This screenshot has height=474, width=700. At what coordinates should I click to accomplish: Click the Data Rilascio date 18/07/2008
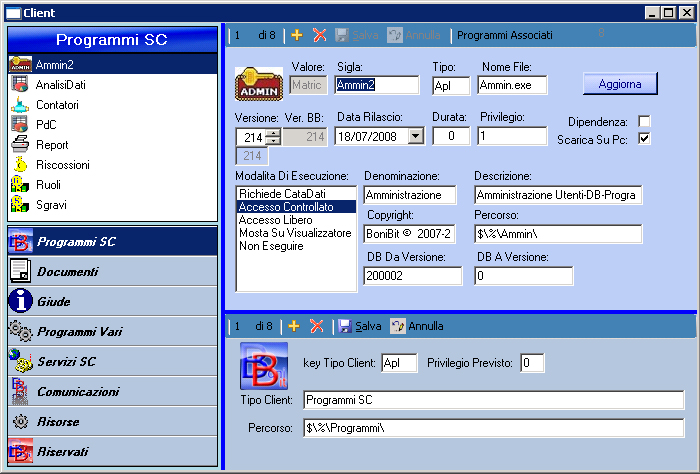tap(367, 136)
